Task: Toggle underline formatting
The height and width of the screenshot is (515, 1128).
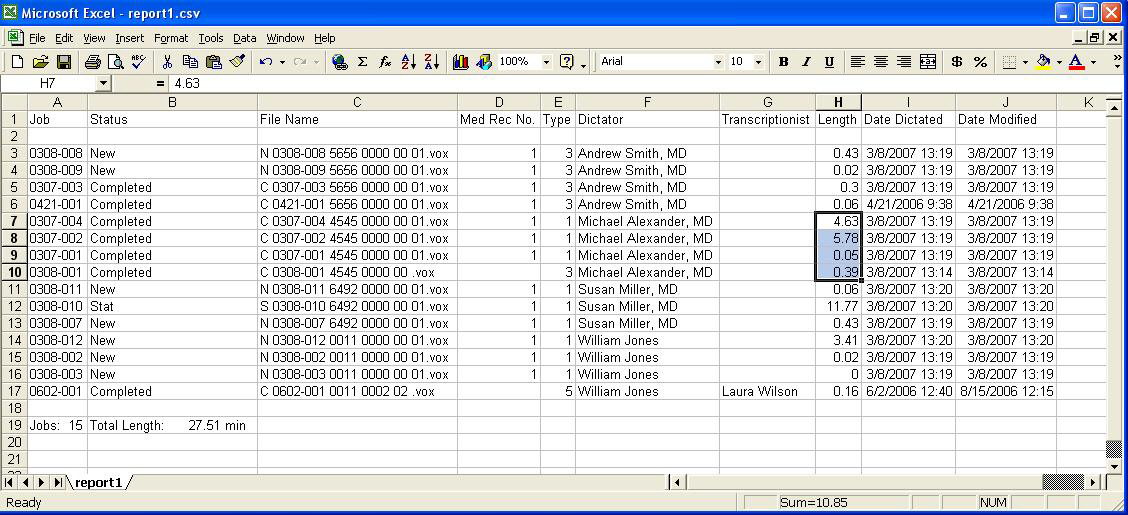Action: point(829,62)
